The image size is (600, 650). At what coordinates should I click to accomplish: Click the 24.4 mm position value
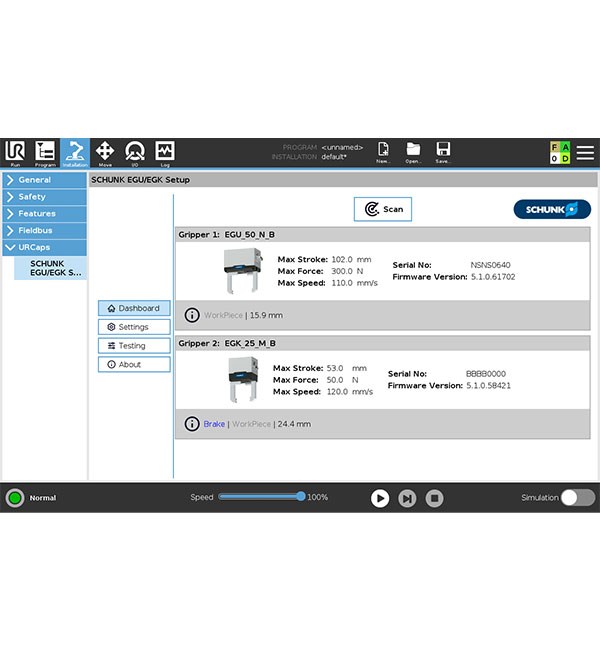pyautogui.click(x=294, y=424)
